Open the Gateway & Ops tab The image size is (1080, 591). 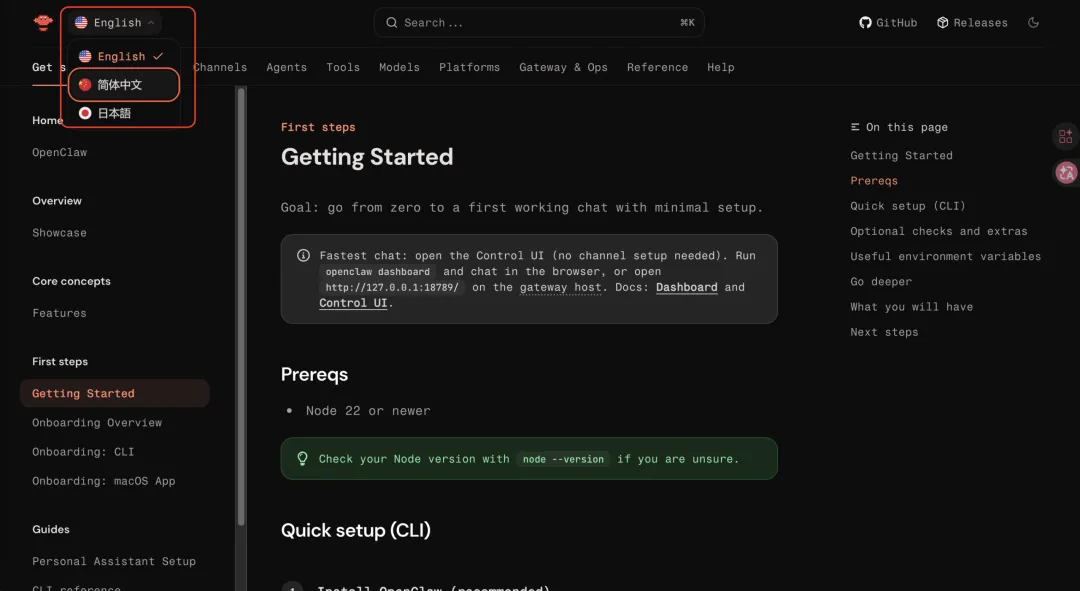pos(563,68)
